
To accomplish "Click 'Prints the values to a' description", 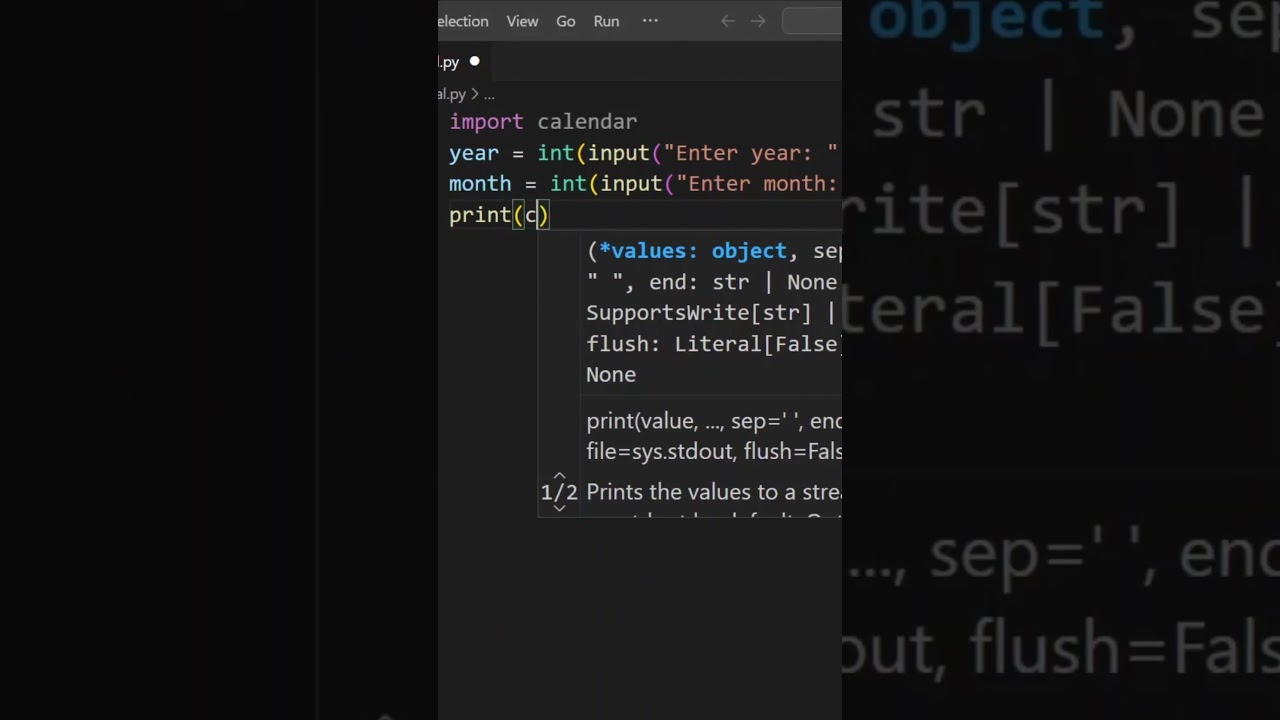I will coord(714,492).
